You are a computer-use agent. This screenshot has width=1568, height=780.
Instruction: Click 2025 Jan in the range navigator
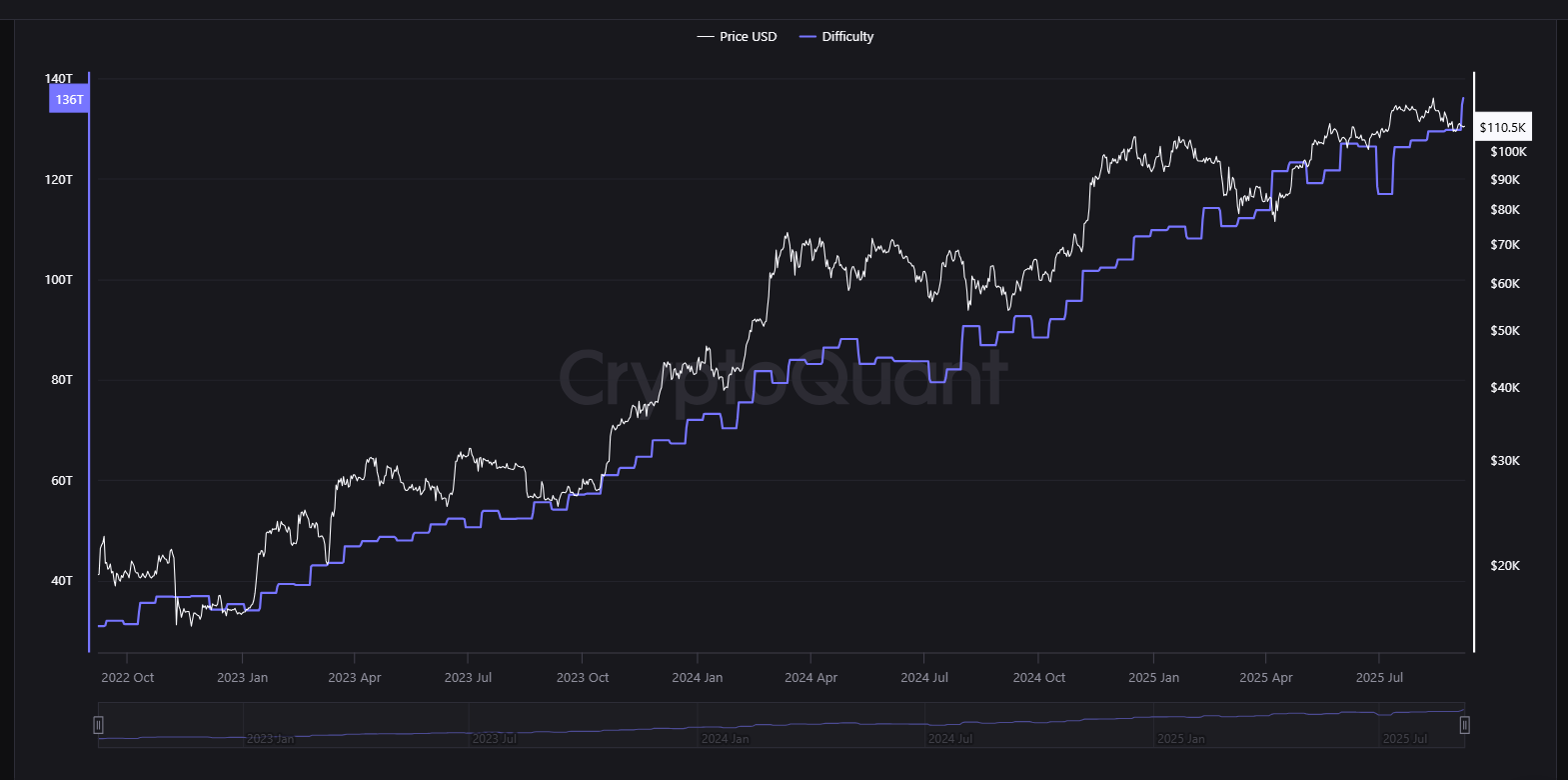coord(1180,739)
